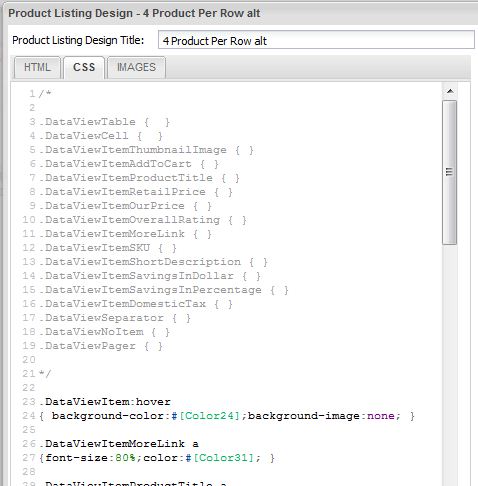This screenshot has width=478, height=486.
Task: Click the Product Listing Design Title field
Action: tap(316, 40)
